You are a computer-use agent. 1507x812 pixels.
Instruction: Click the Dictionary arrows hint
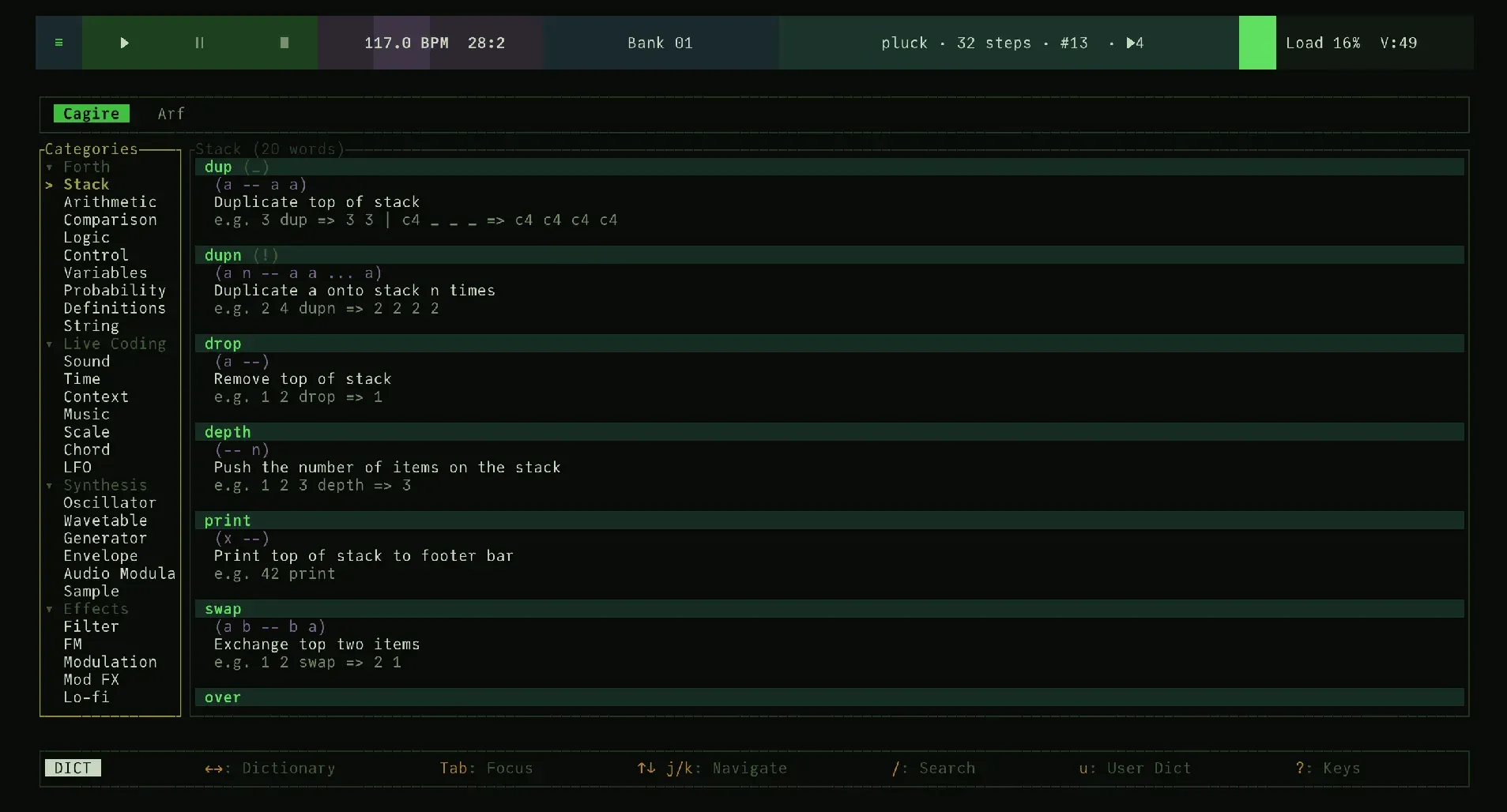269,768
